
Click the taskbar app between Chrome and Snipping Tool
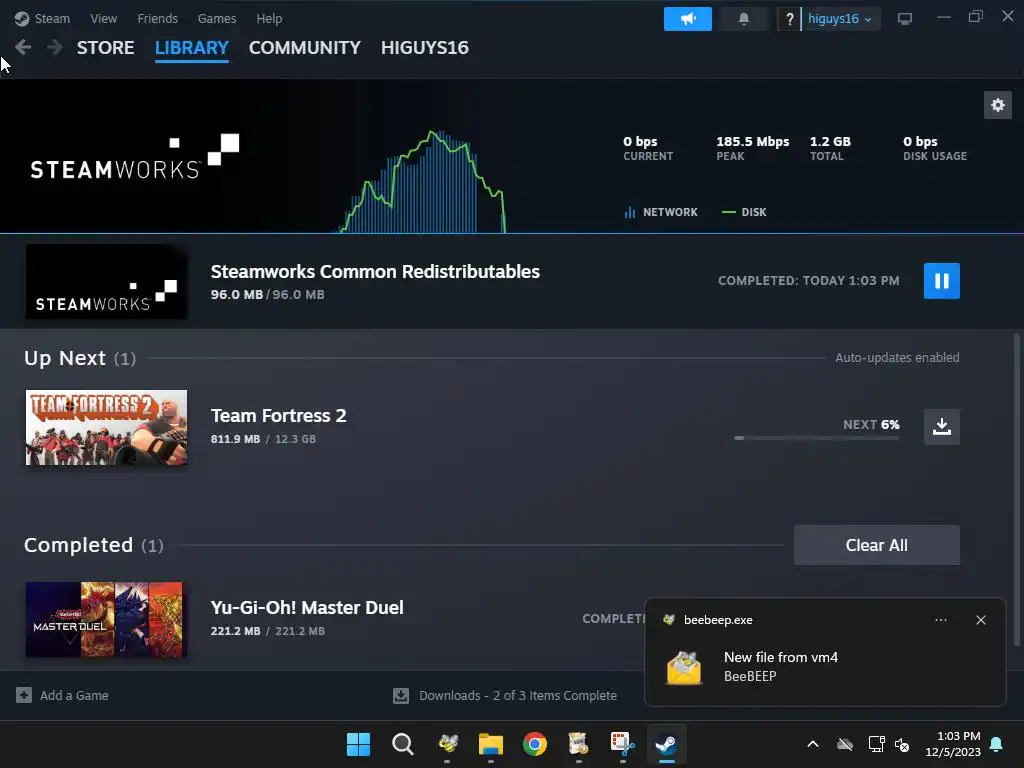click(578, 744)
